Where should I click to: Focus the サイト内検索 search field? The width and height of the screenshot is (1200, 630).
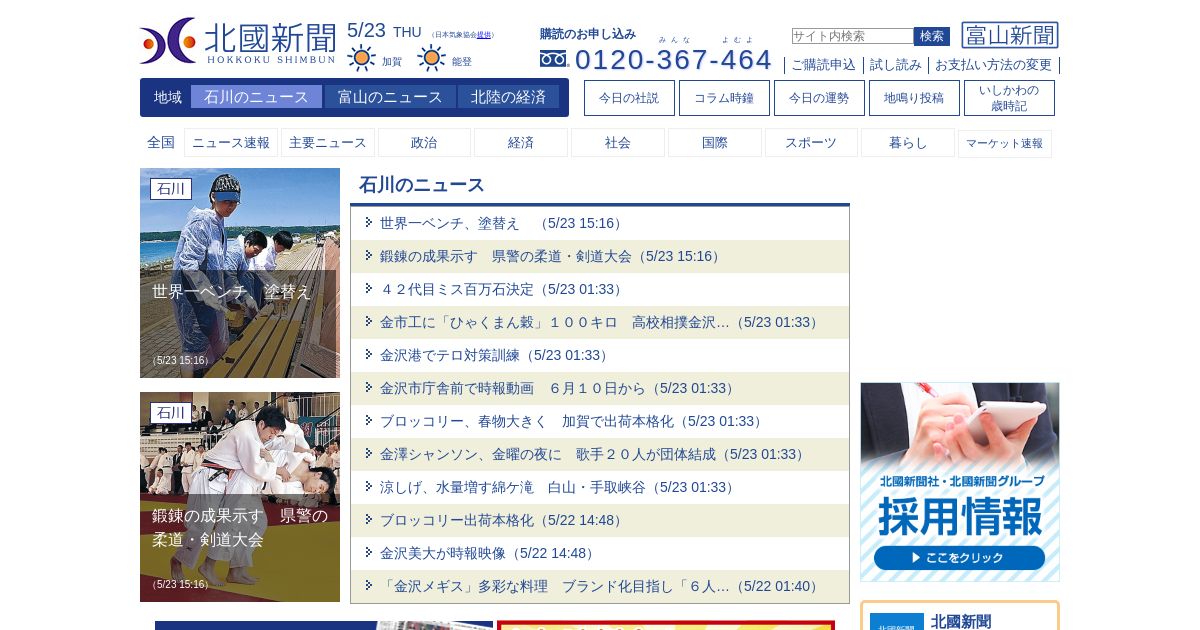(x=852, y=36)
